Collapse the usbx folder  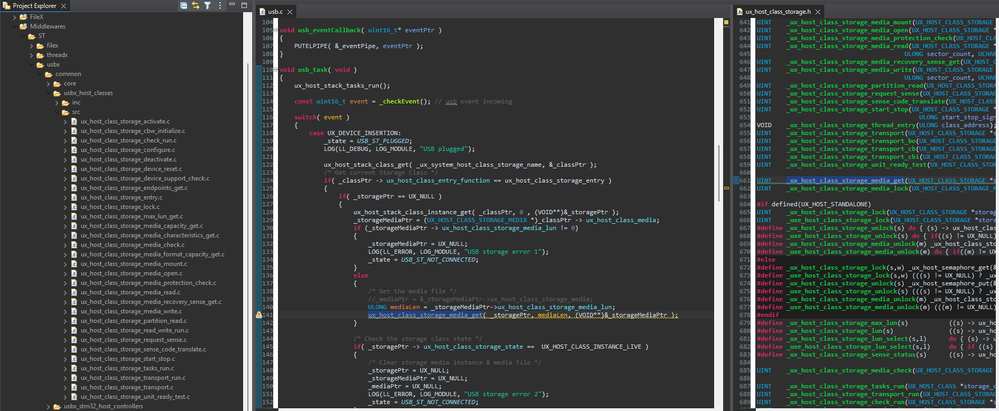click(31, 65)
